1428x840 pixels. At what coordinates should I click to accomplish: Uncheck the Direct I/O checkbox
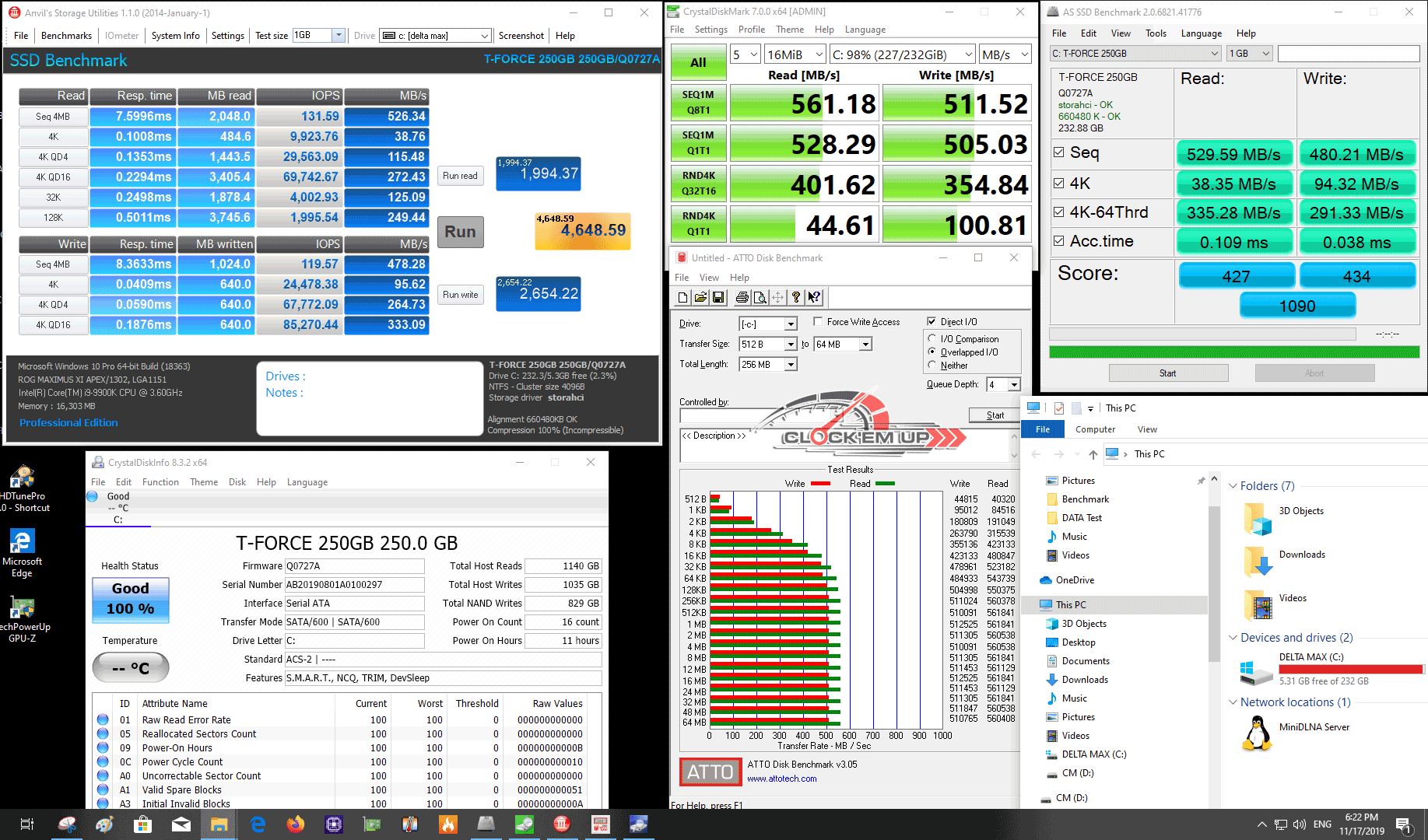point(932,322)
